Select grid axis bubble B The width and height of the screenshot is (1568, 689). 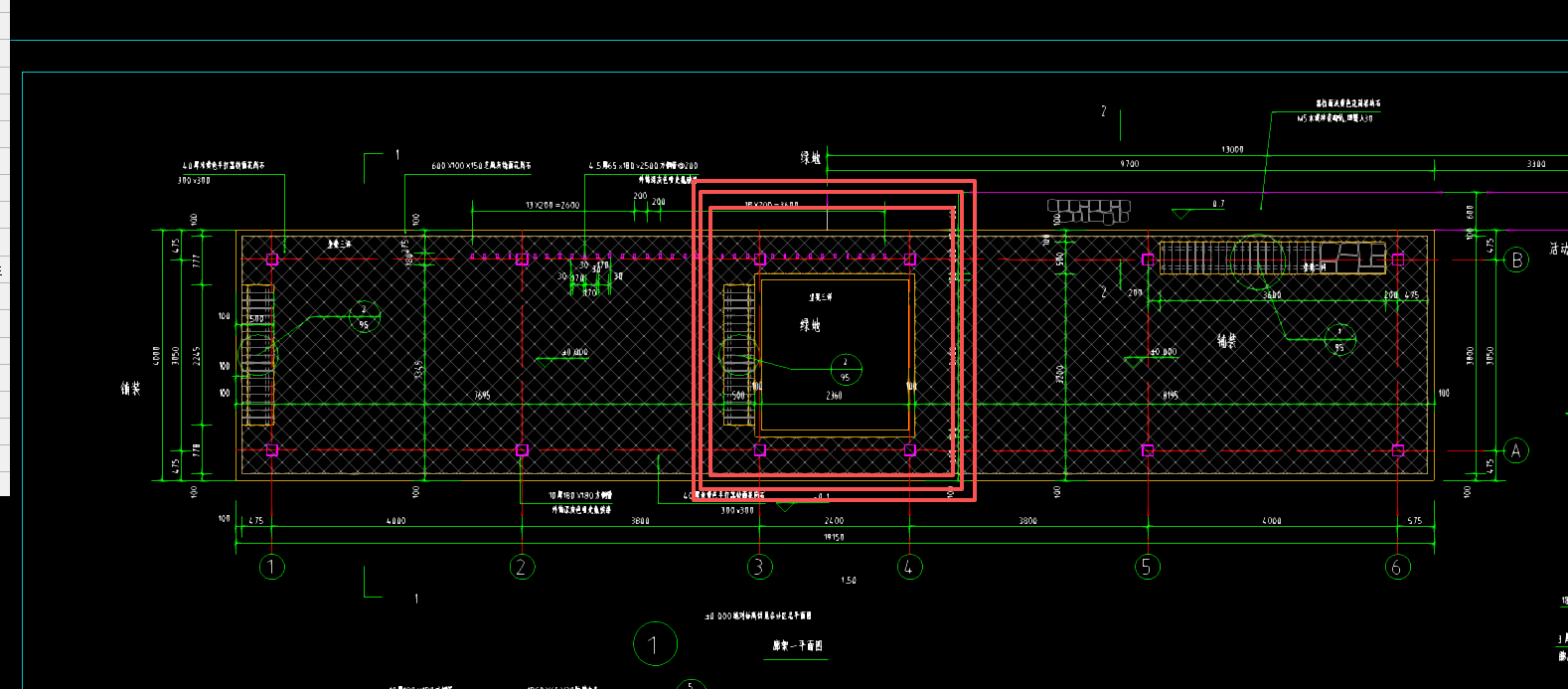click(1516, 260)
